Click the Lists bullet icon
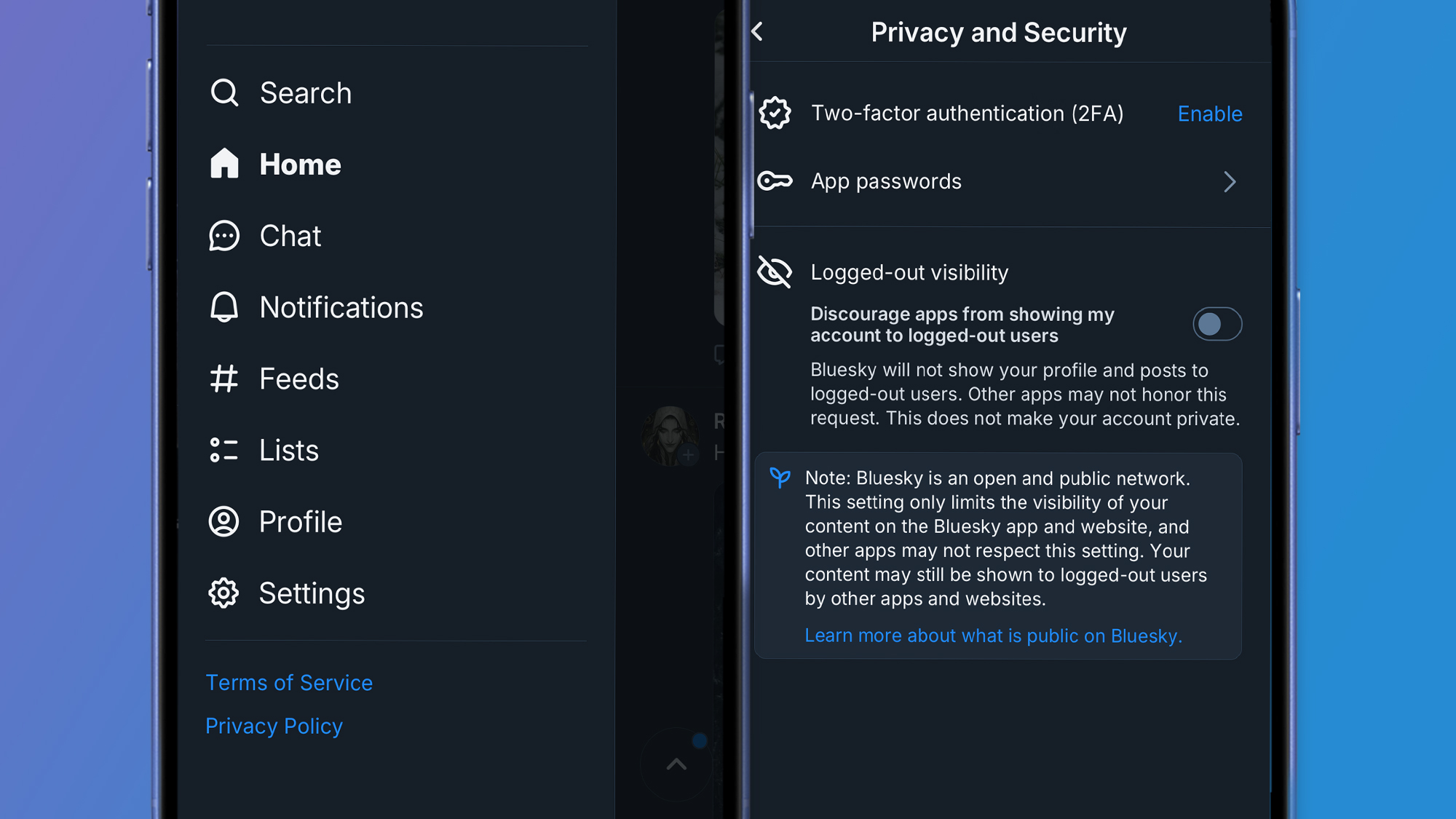1456x819 pixels. pos(224,450)
